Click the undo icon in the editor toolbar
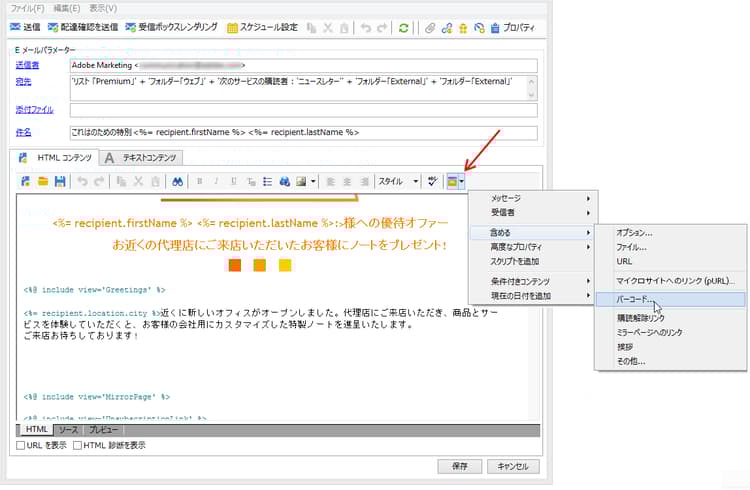750x490 pixels. [82, 181]
